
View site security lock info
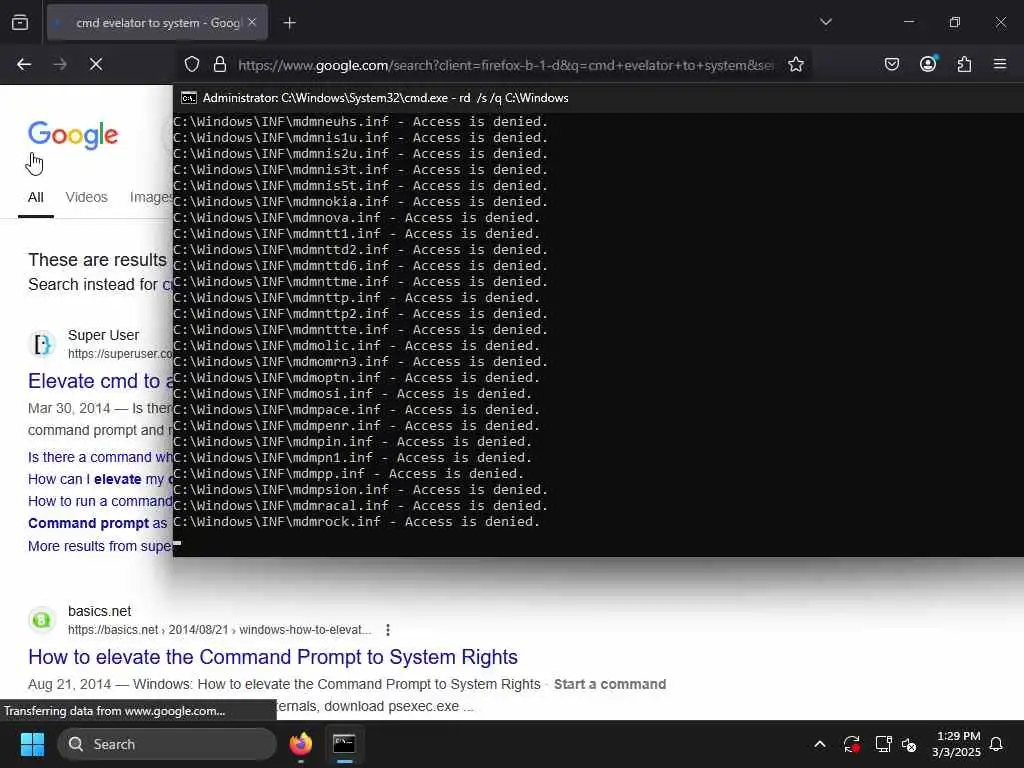[219, 64]
